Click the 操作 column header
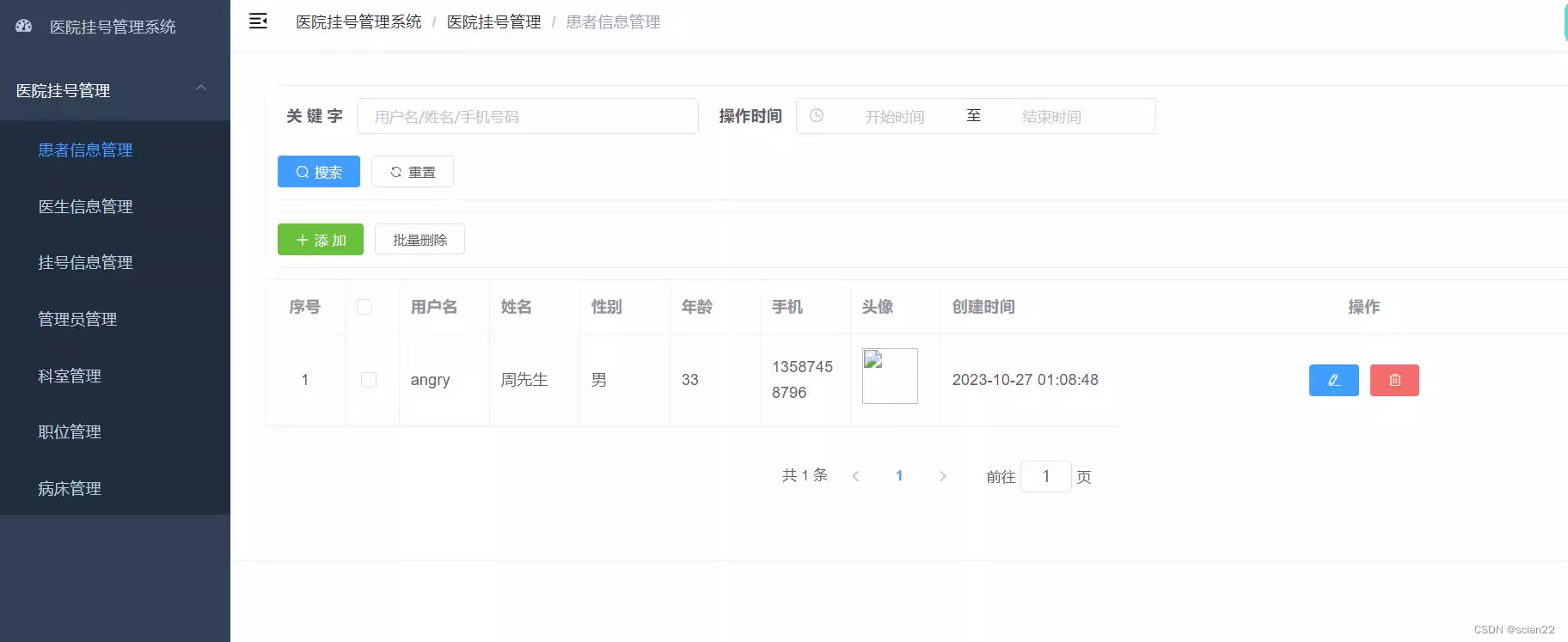 coord(1363,307)
